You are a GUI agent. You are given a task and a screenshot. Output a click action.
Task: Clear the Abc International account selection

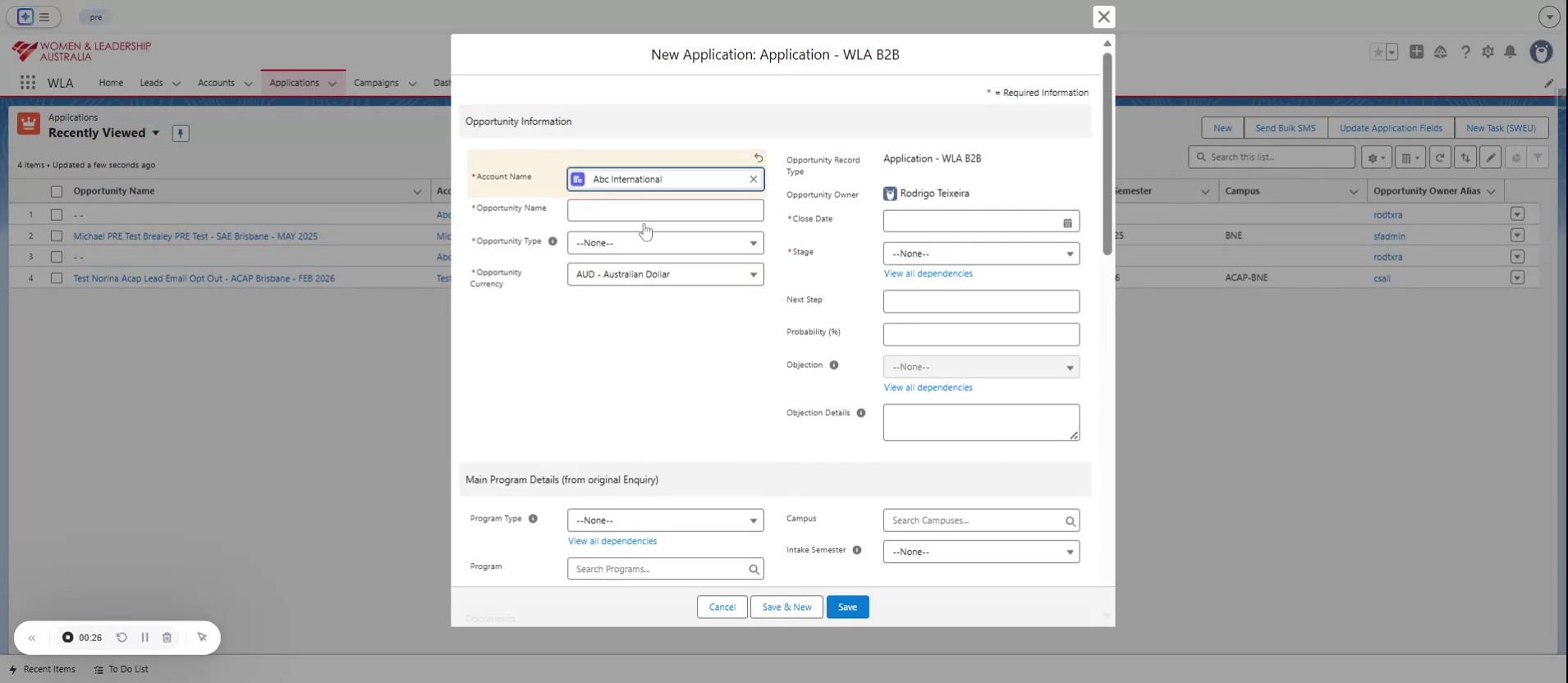coord(753,179)
